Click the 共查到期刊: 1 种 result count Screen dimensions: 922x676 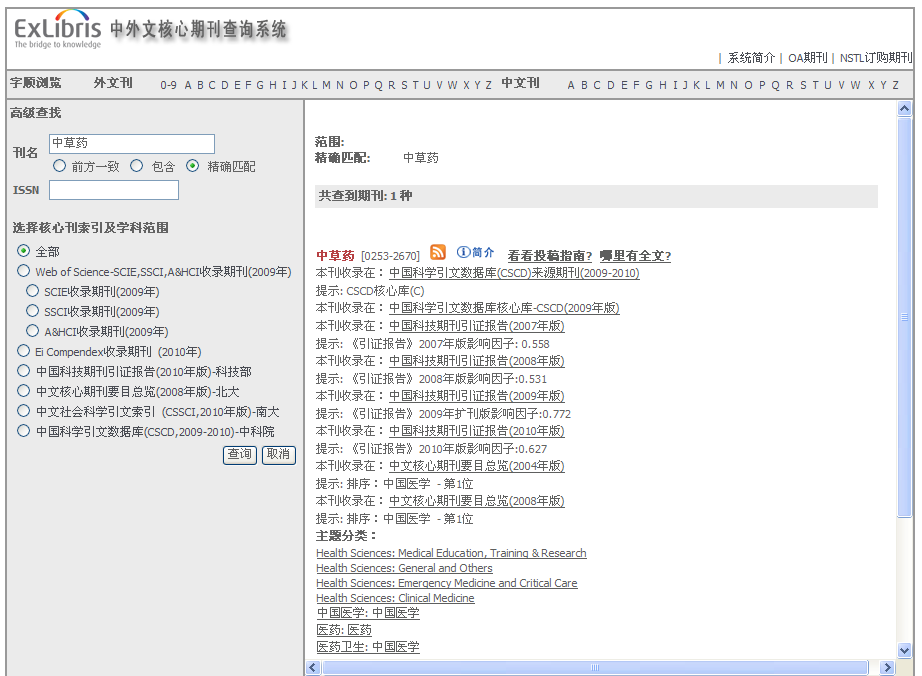pyautogui.click(x=365, y=196)
